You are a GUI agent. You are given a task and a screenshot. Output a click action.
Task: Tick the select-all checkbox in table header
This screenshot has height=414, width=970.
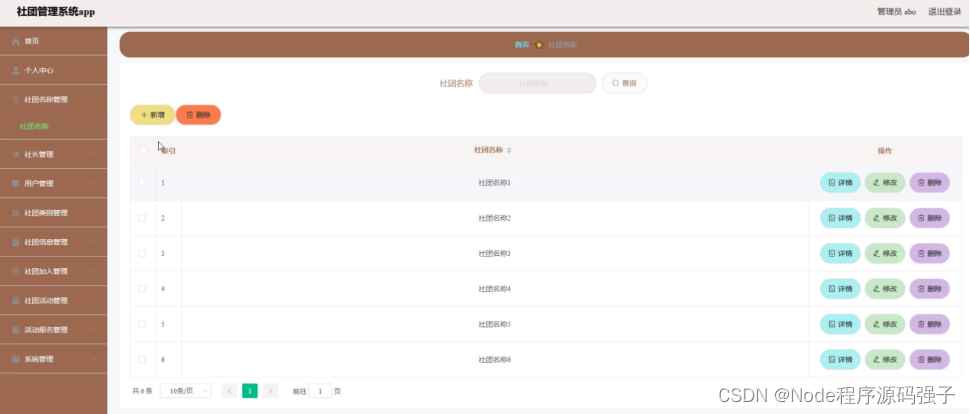click(x=143, y=150)
